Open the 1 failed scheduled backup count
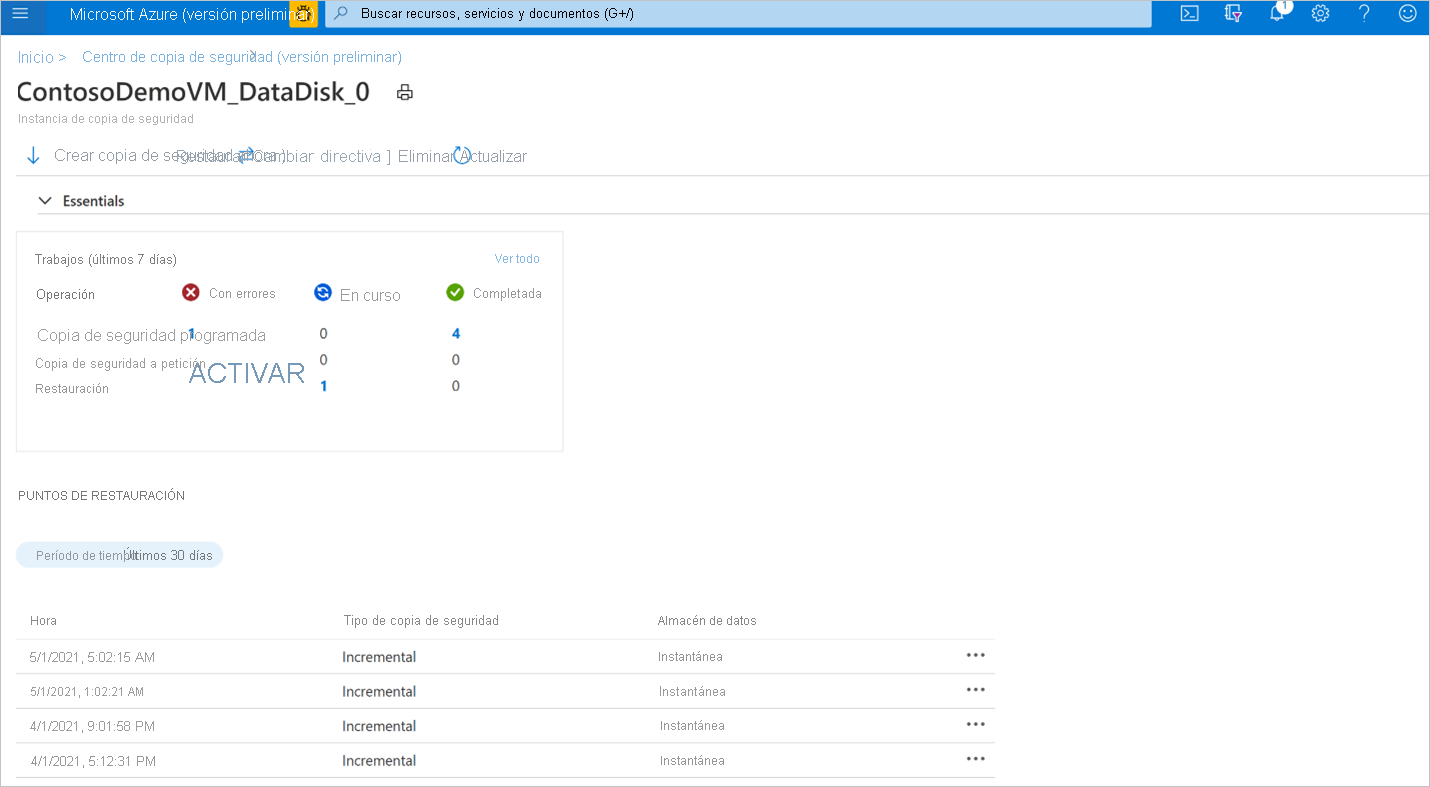Screen dimensions: 1430x787 191,334
